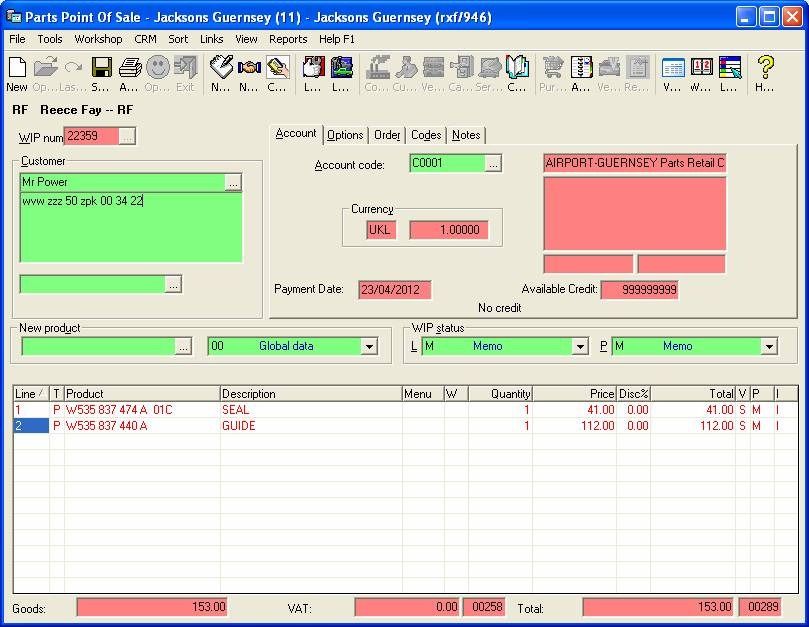Click the open book toolbar icon
This screenshot has height=627, width=809.
516,68
